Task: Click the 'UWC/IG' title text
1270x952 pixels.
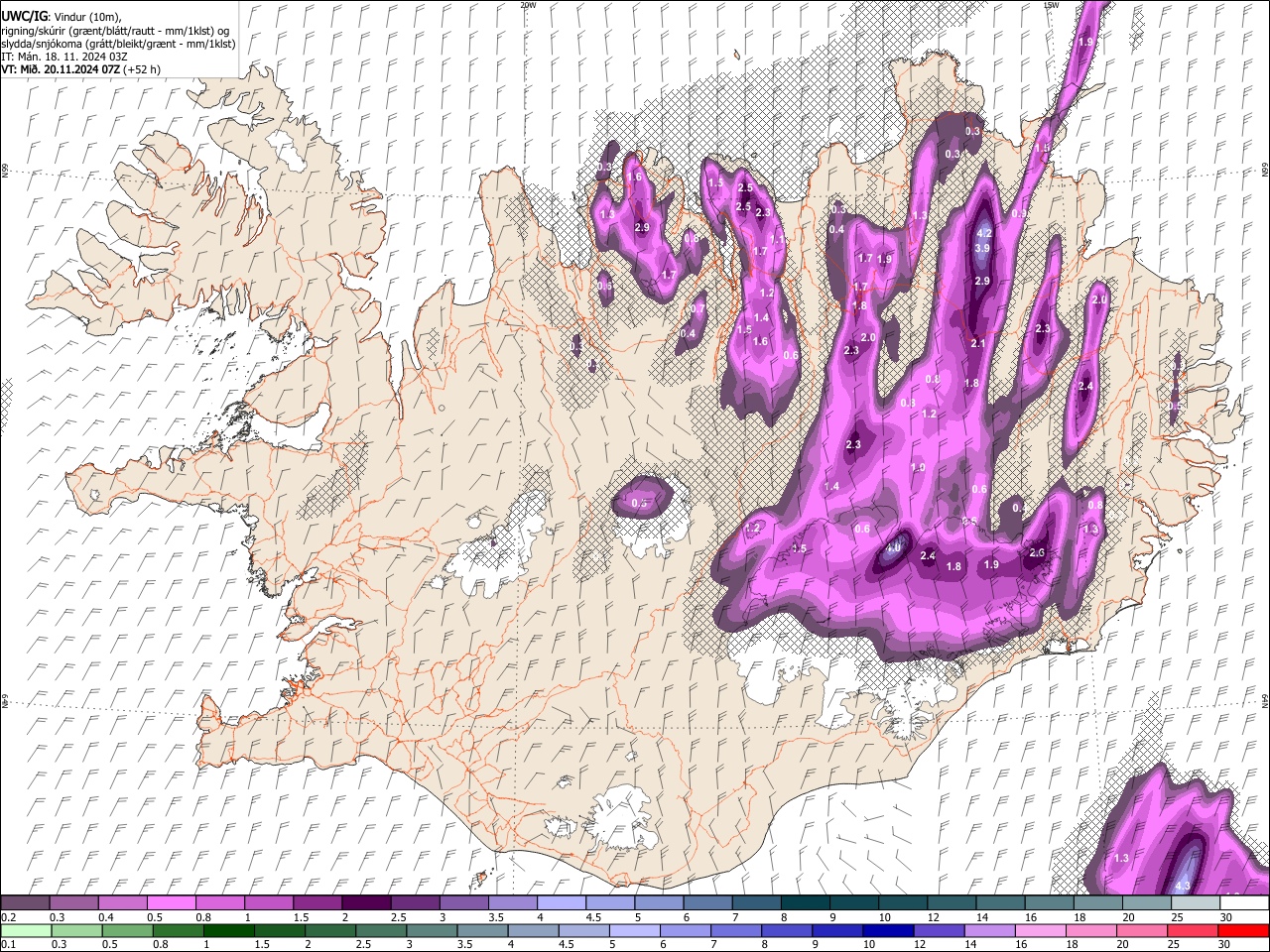Action: pos(23,17)
